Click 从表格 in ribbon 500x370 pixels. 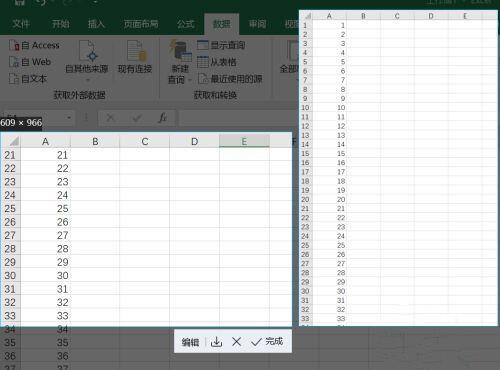pyautogui.click(x=217, y=62)
